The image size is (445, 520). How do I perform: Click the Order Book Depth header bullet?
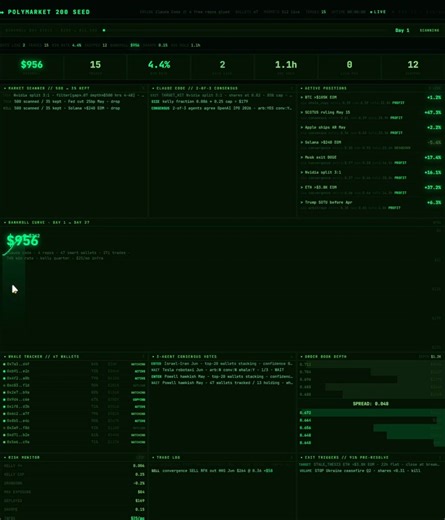[x=301, y=357]
